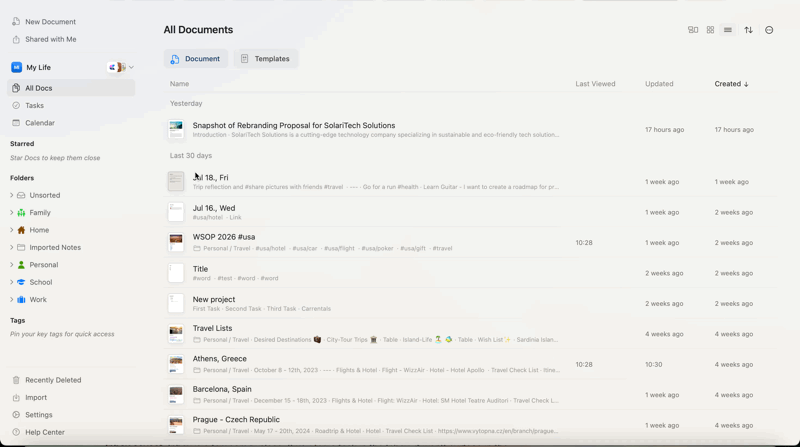The height and width of the screenshot is (447, 800).
Task: Click the WSOP 2026 thumbnail image
Action: pos(176,242)
